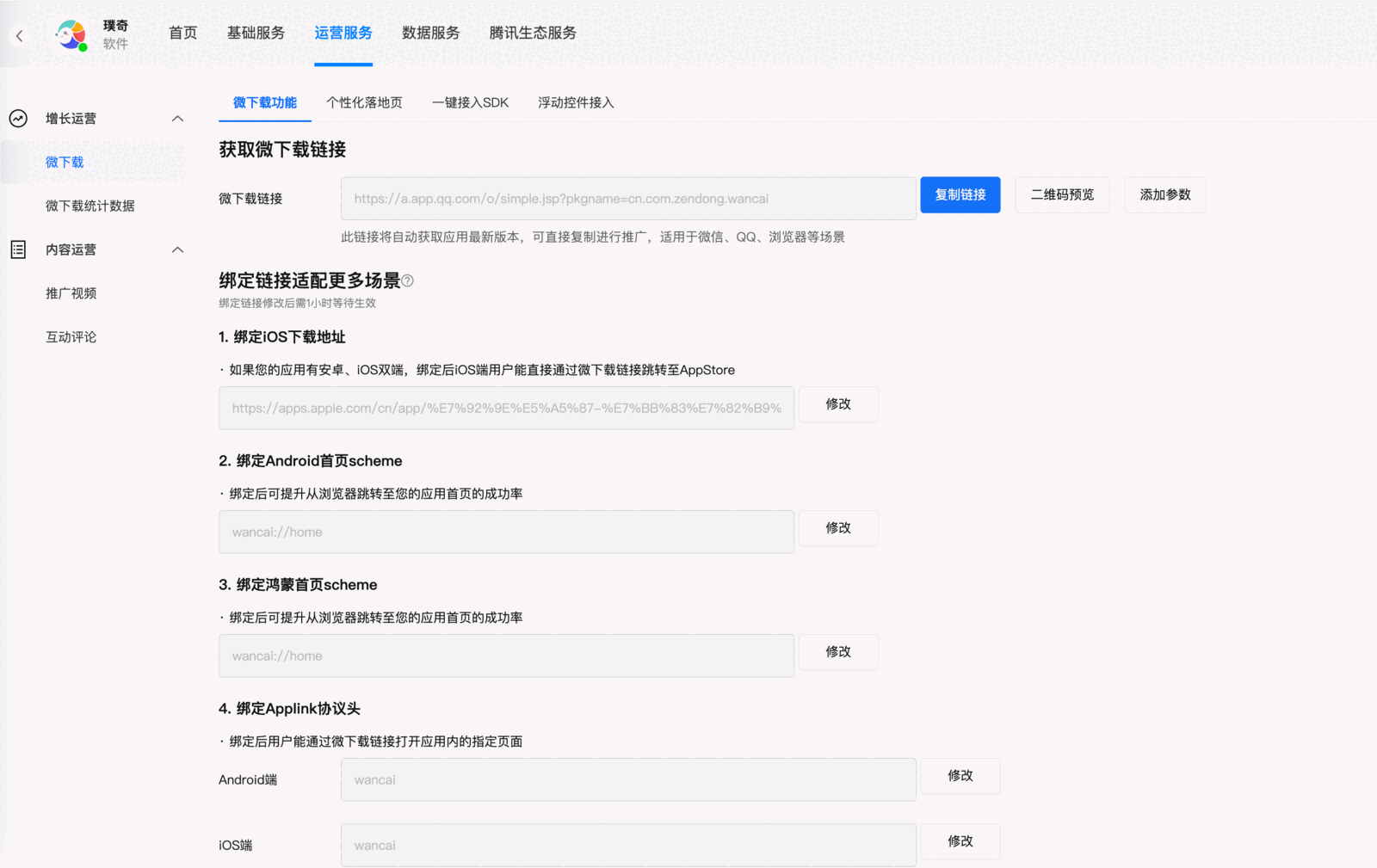Click the help icon beside 绑定链接适配更多场景

408,280
